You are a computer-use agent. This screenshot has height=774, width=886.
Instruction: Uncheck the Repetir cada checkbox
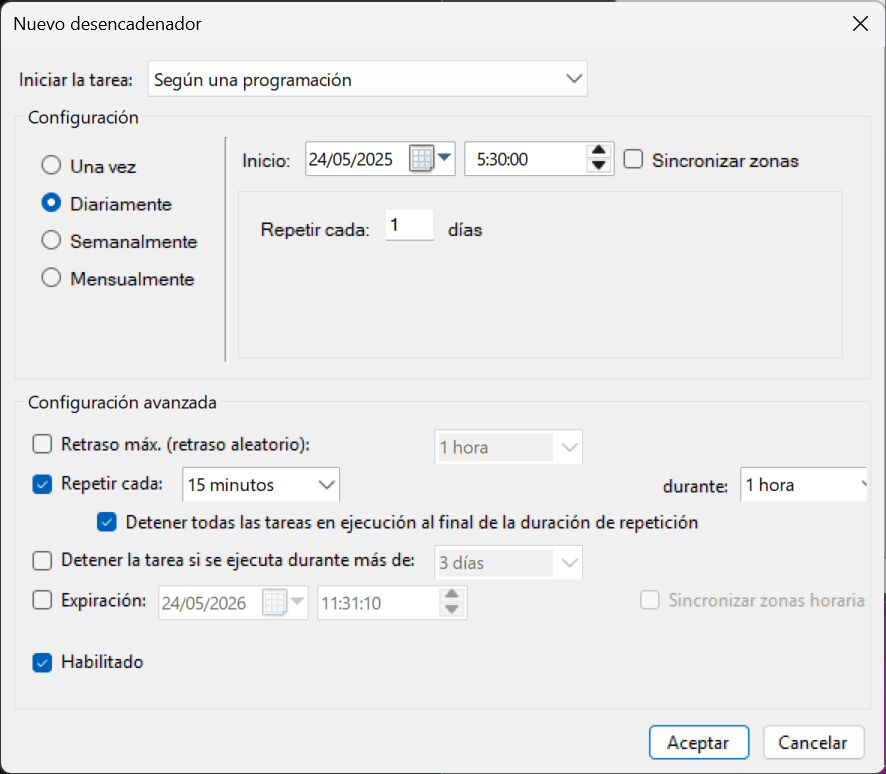42,484
